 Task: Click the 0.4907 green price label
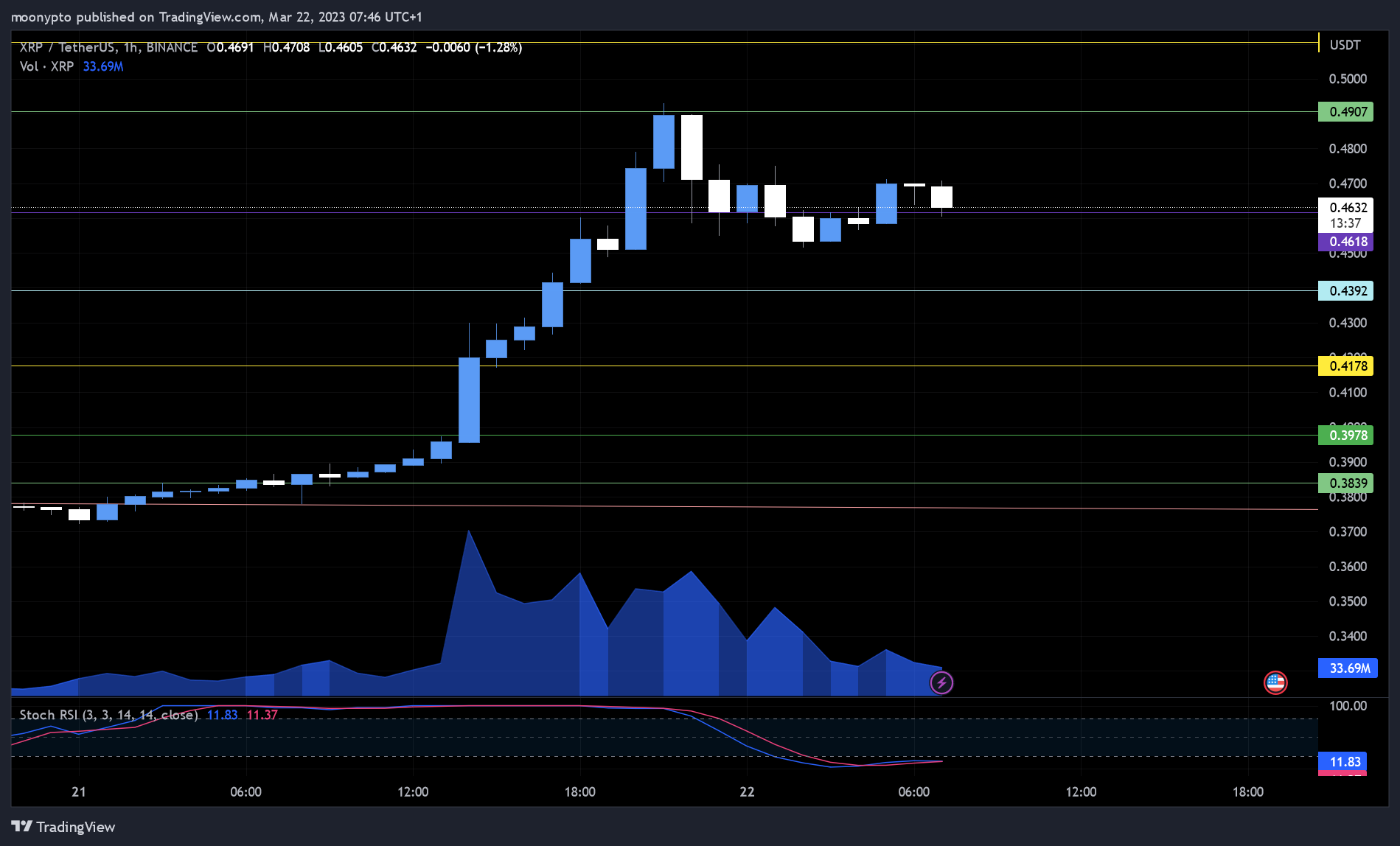pos(1345,112)
